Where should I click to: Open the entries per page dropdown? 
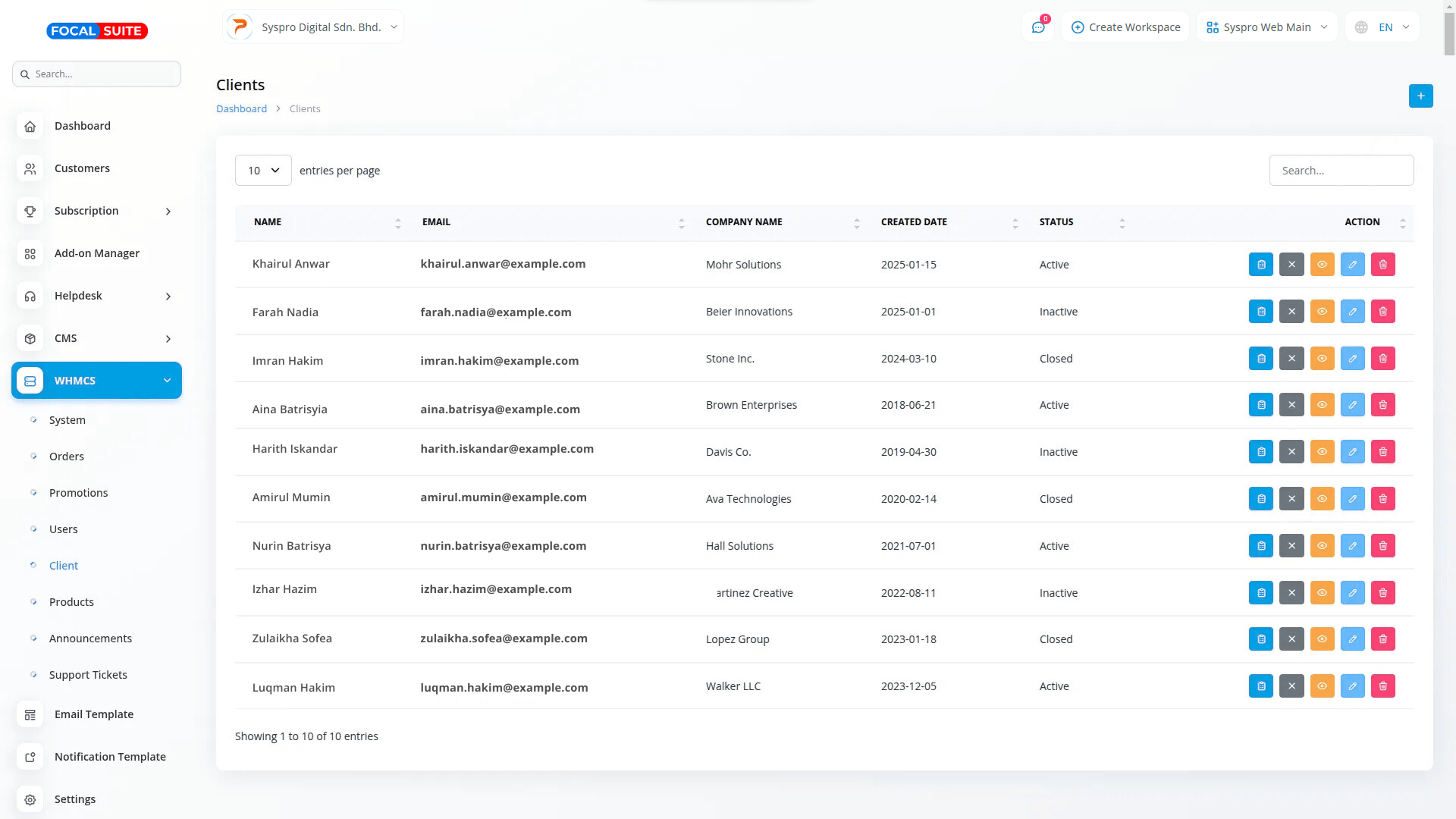(x=263, y=171)
